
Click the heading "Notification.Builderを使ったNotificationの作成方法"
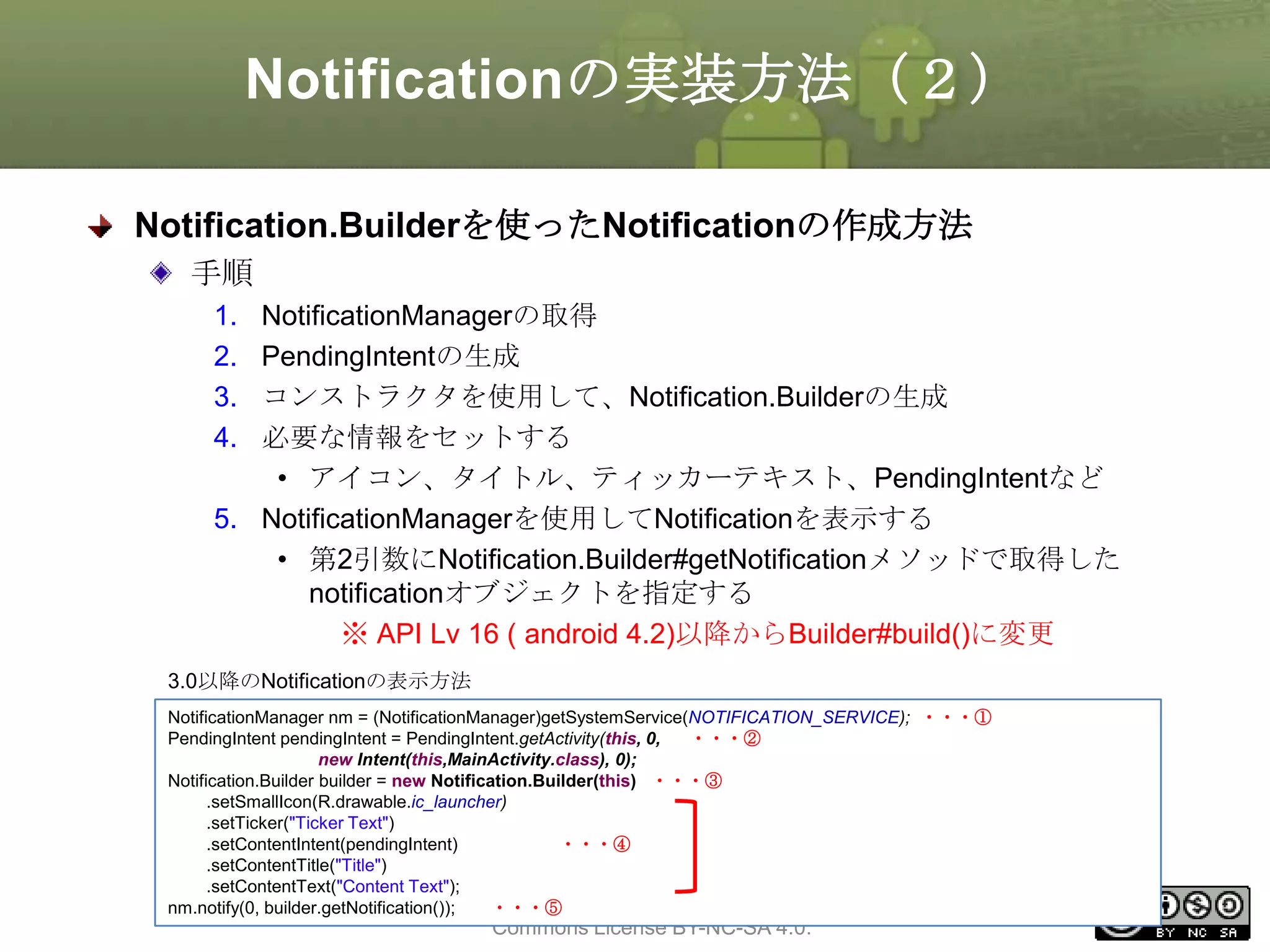(x=553, y=224)
